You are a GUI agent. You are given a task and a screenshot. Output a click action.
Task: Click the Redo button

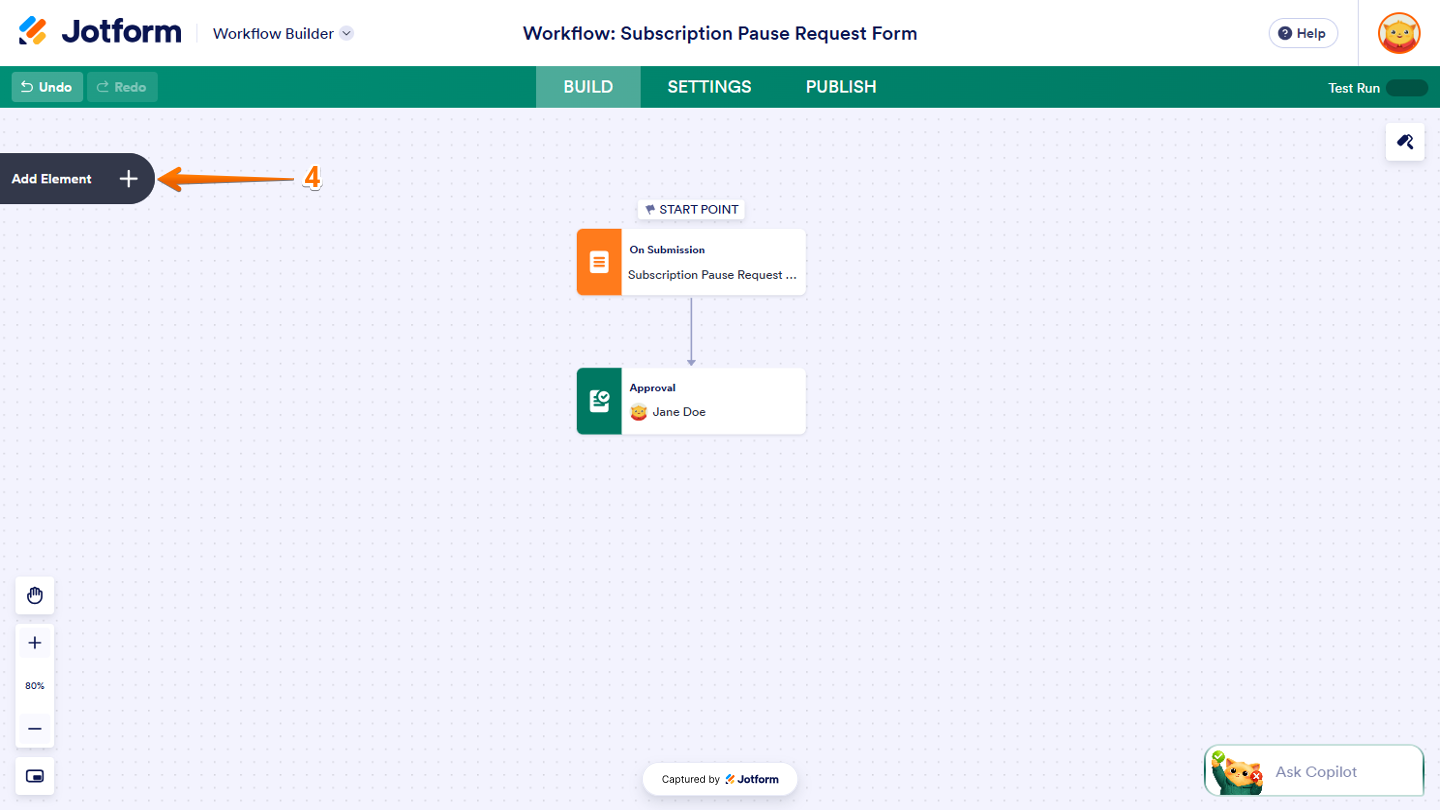coord(122,87)
